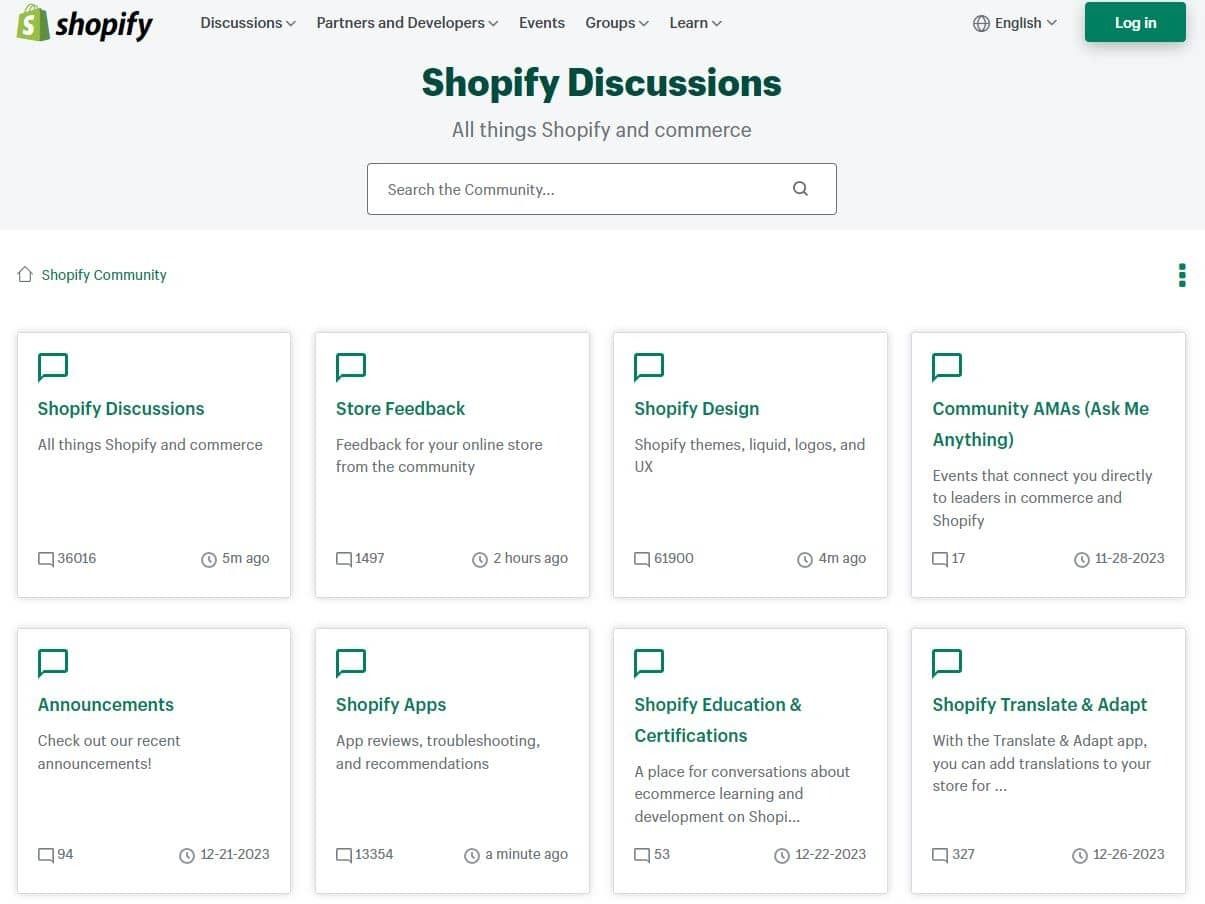Image resolution: width=1205 pixels, height=904 pixels.
Task: Click the post count icon beside 36016
Action: [x=46, y=559]
